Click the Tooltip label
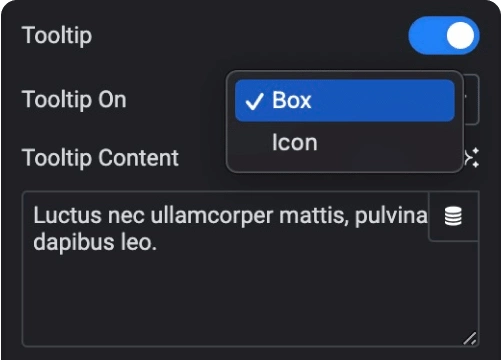The height and width of the screenshot is (360, 501). pyautogui.click(x=57, y=35)
